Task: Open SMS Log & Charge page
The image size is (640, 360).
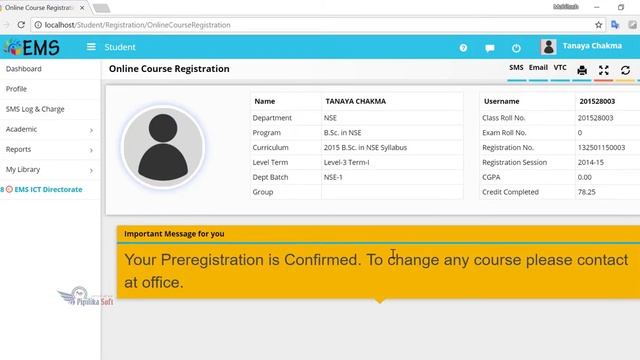Action: click(x=35, y=109)
